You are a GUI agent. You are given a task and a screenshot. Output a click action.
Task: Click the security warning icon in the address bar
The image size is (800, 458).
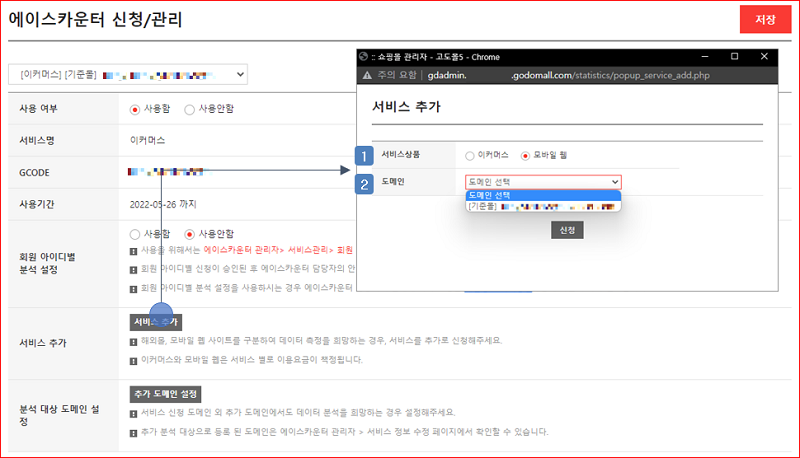(367, 75)
